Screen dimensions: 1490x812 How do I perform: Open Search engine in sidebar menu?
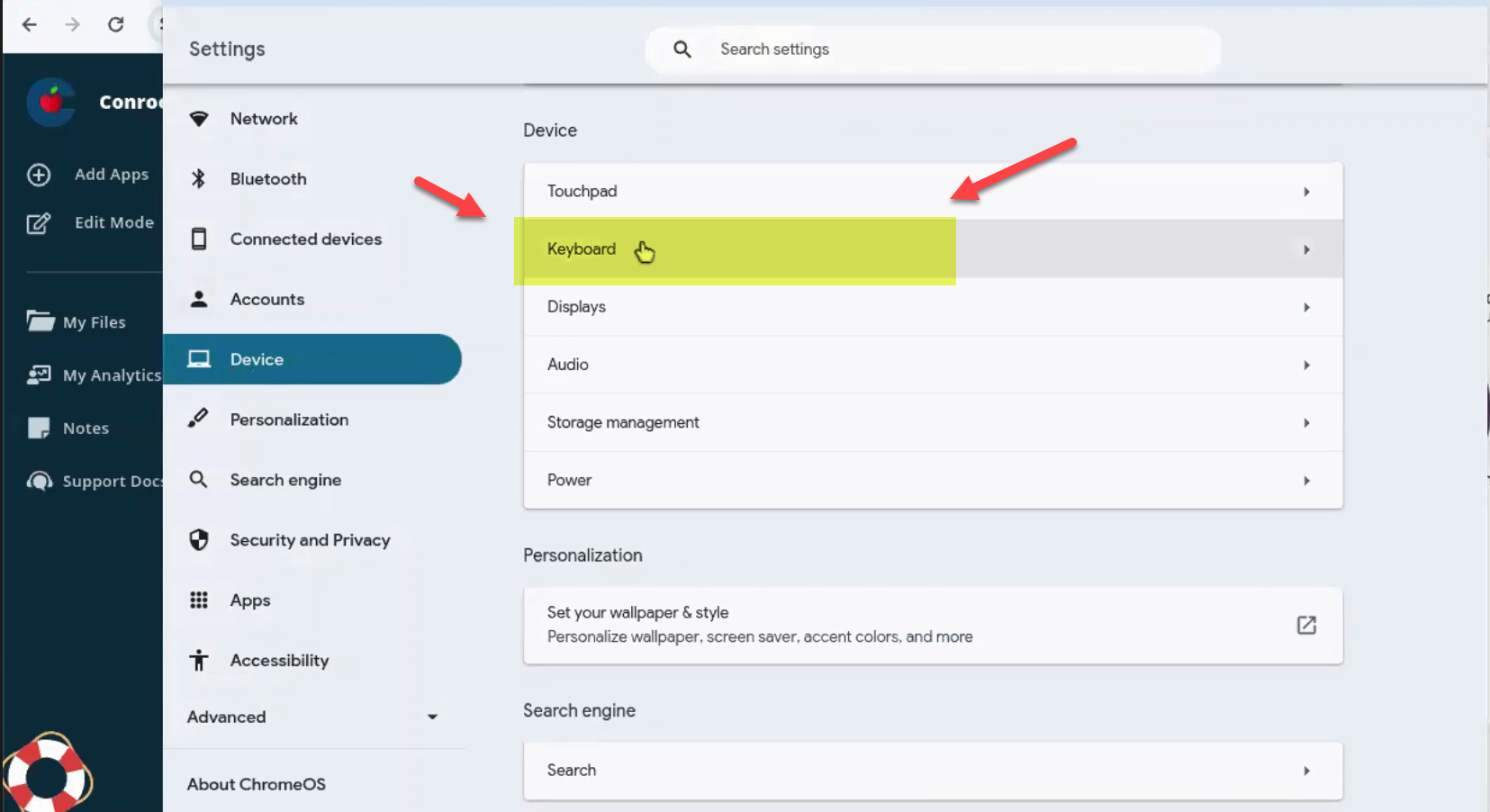point(285,480)
